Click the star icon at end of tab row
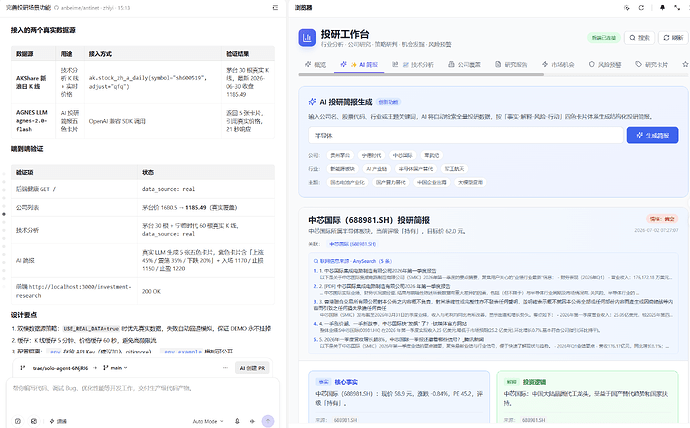 (685, 64)
